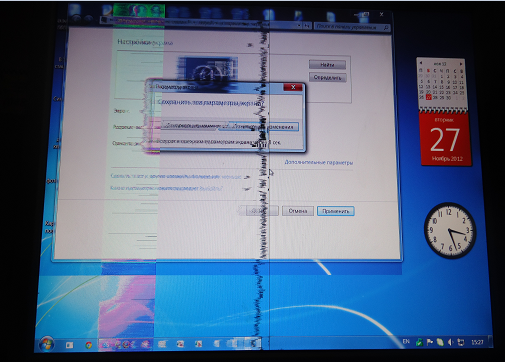Viewport: 505px width, 362px height.
Task: Click the Применить button
Action: click(336, 211)
